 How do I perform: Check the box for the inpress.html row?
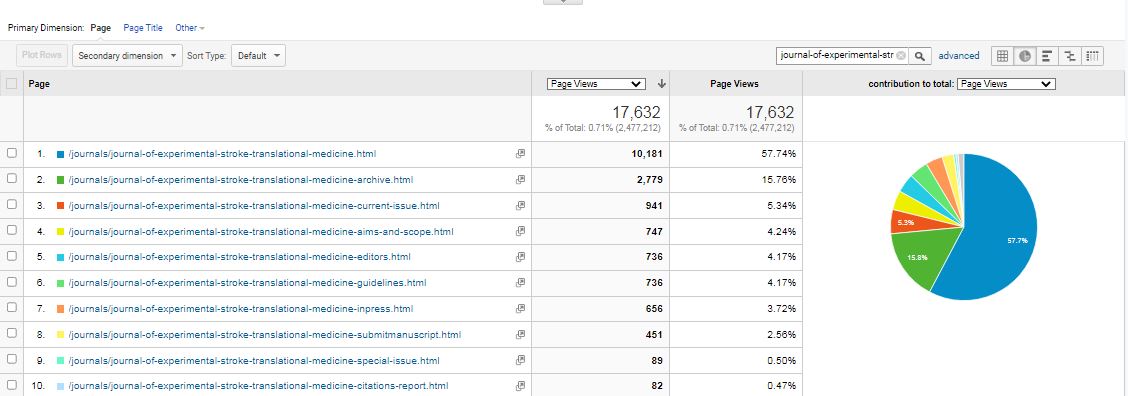(x=12, y=307)
